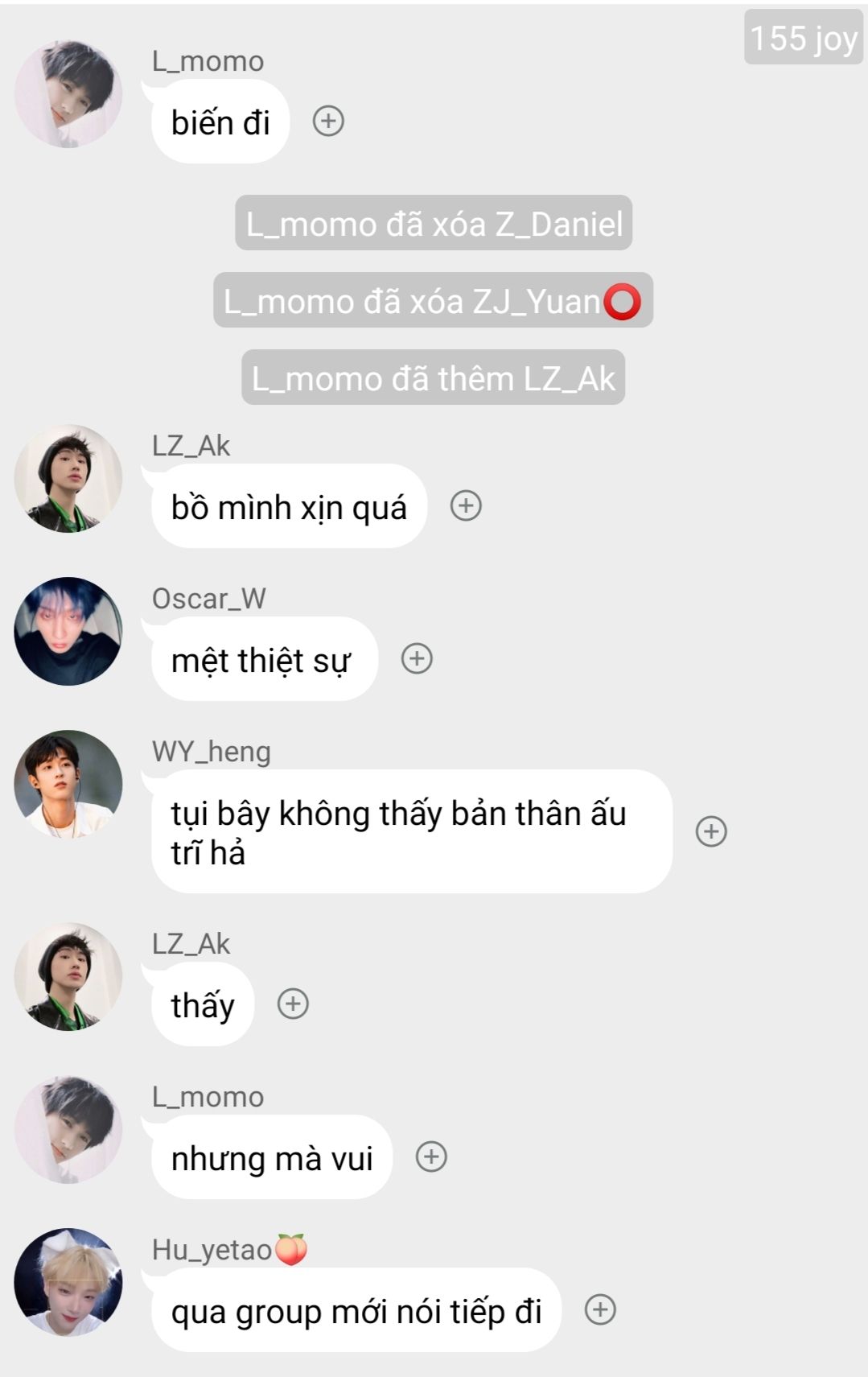Tap the plus icon next to "thấy"
The image size is (868, 1377).
[x=293, y=1004]
